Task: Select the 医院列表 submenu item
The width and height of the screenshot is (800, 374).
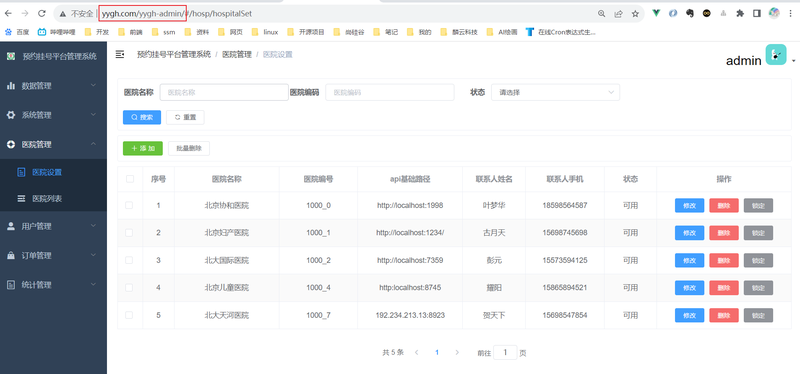Action: click(x=53, y=198)
